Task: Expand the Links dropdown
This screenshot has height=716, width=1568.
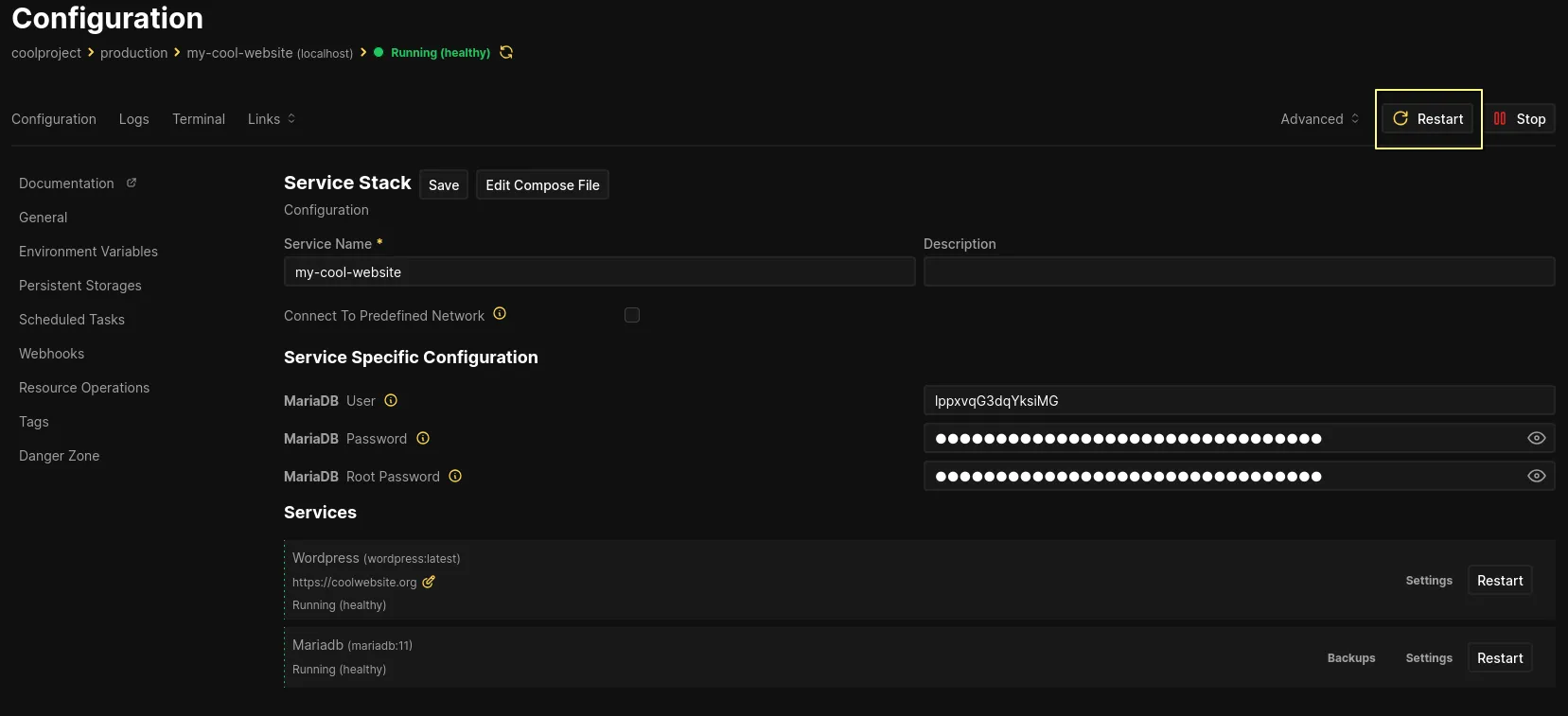Action: (x=272, y=118)
